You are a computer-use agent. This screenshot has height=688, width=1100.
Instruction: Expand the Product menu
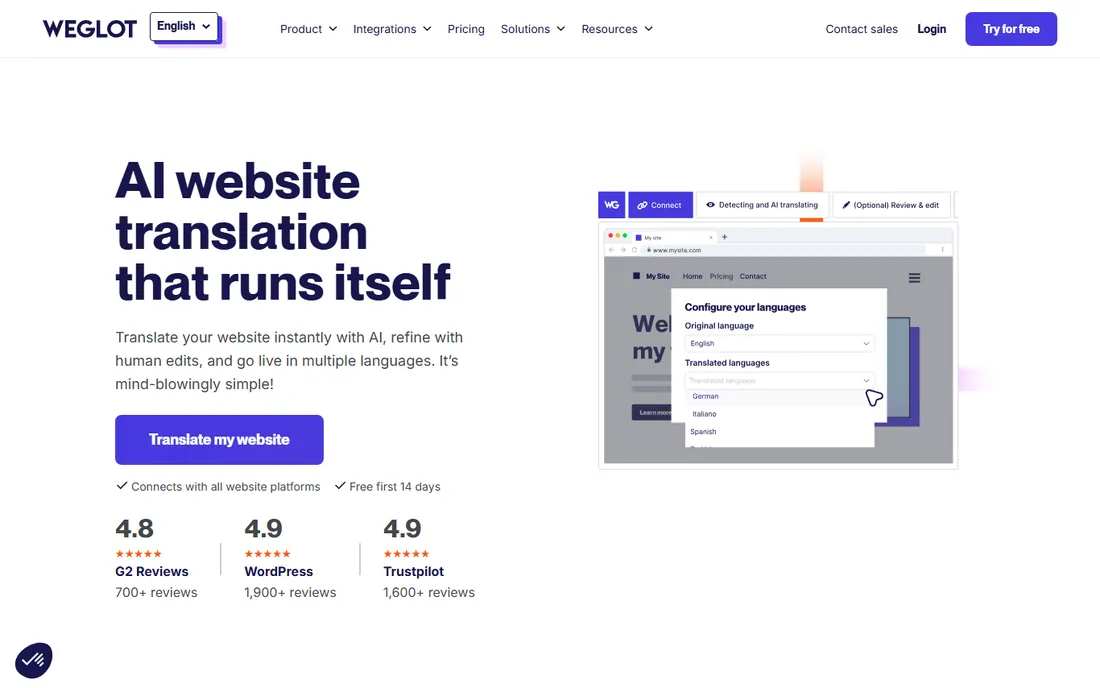308,29
